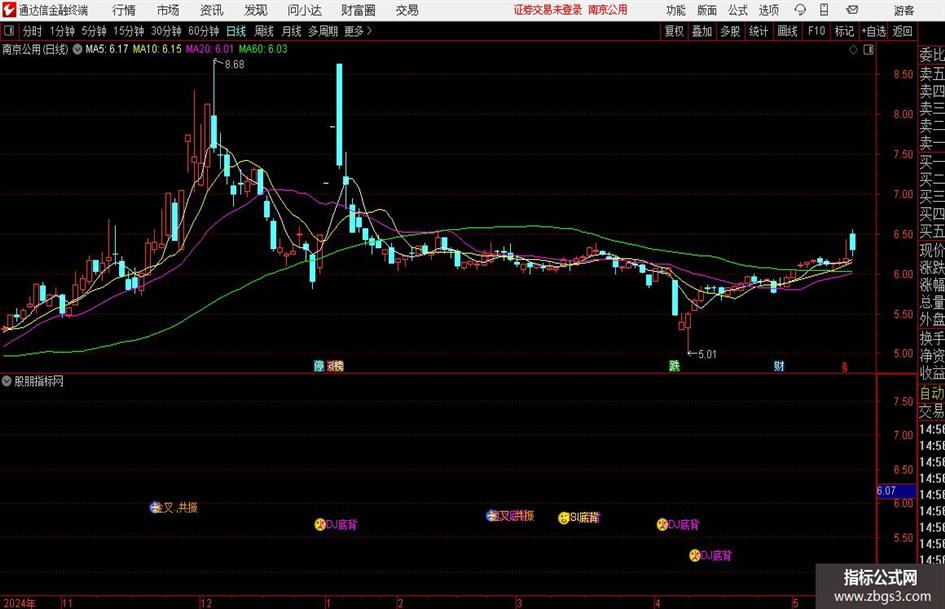The image size is (945, 609).
Task: Open the 行情 menu
Action: click(x=124, y=10)
